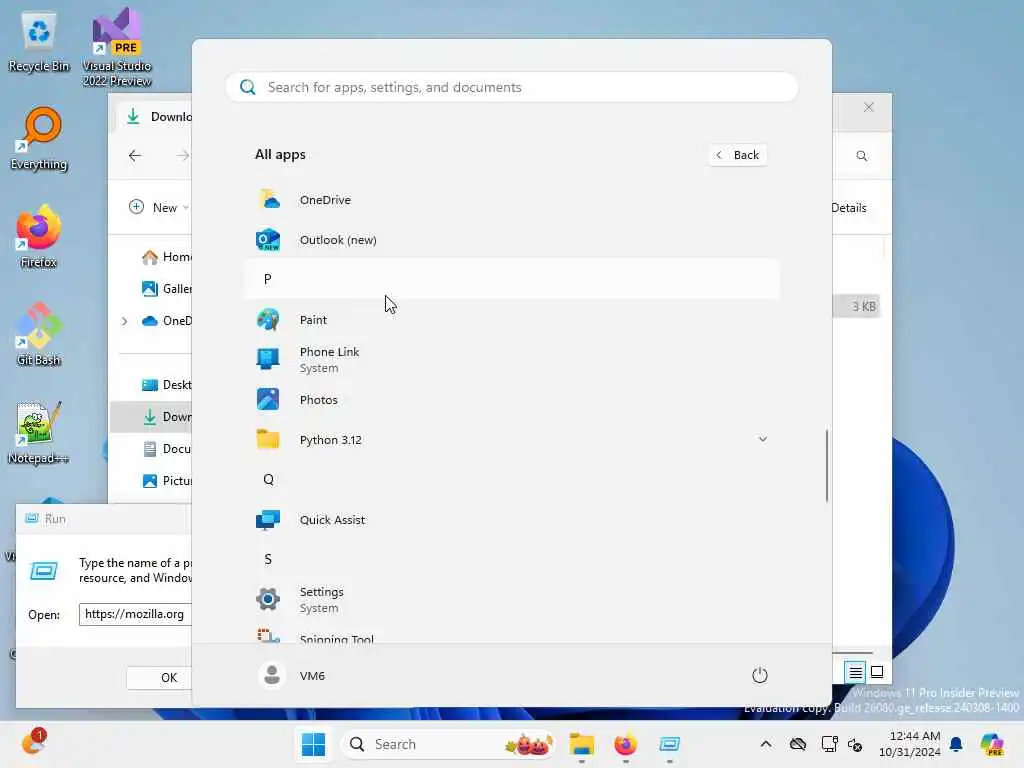Select Pictures in File Explorer sidebar
1024x768 pixels.
point(167,481)
